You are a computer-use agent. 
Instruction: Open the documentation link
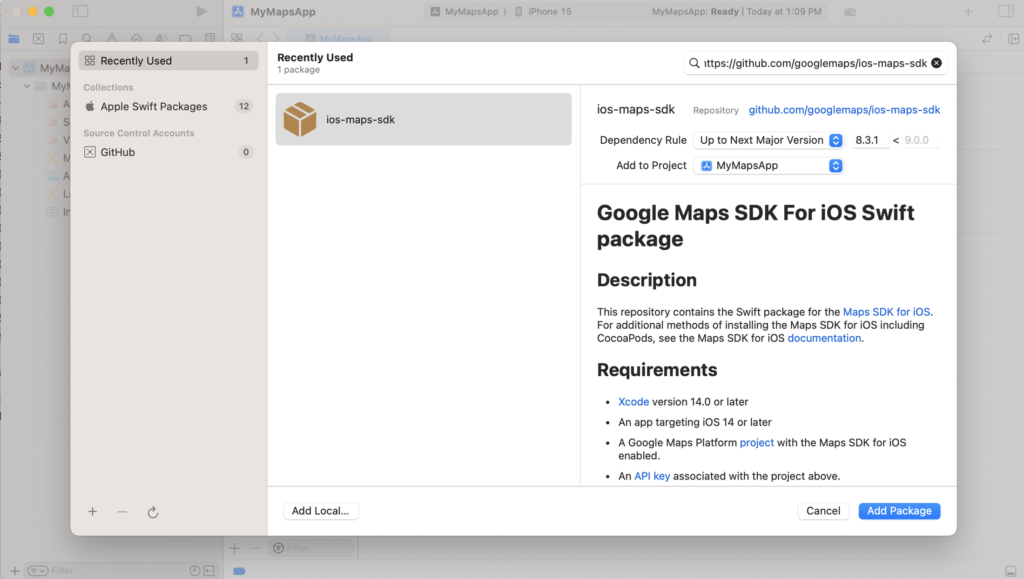pos(824,338)
